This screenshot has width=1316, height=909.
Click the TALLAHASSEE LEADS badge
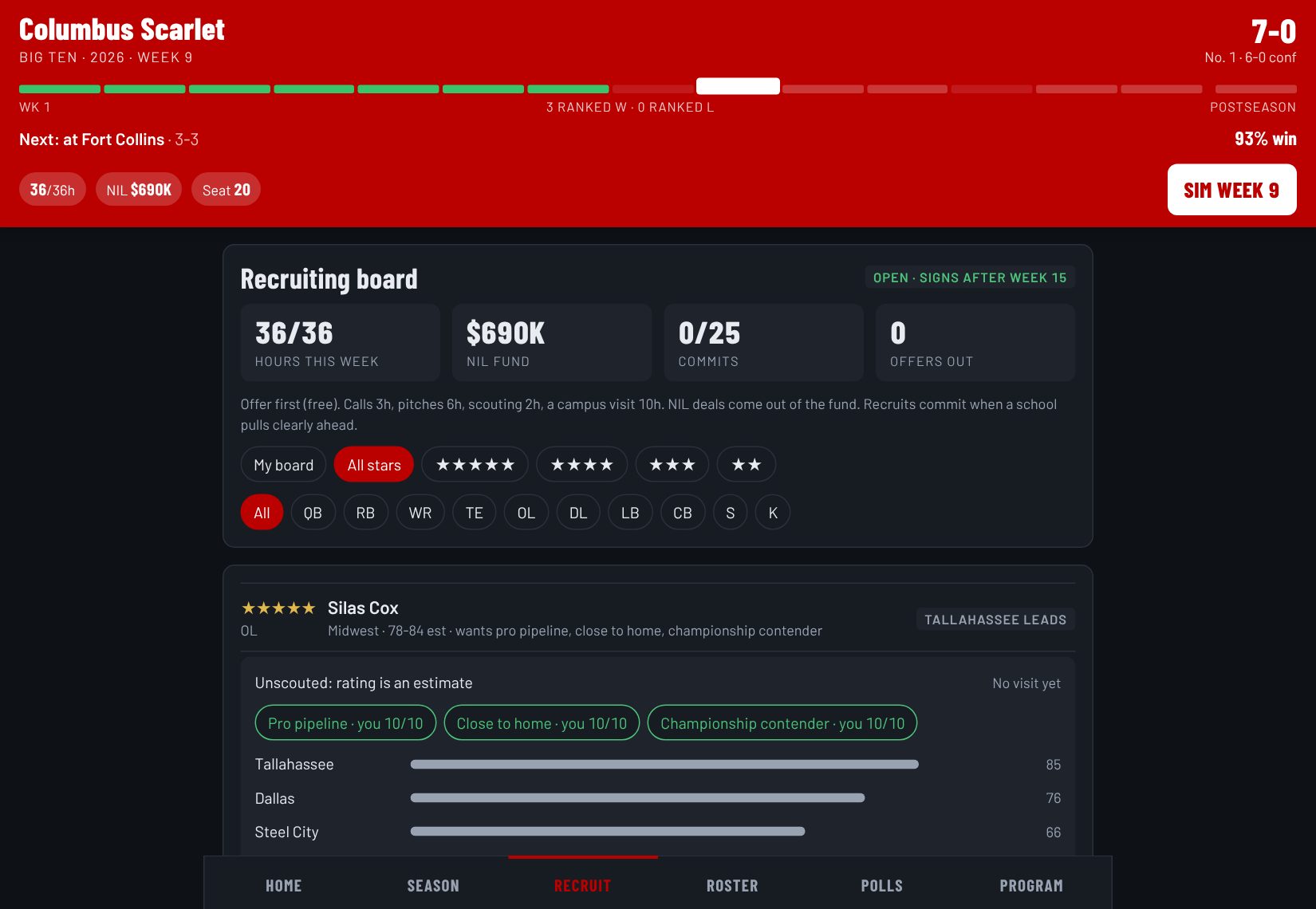click(x=995, y=620)
